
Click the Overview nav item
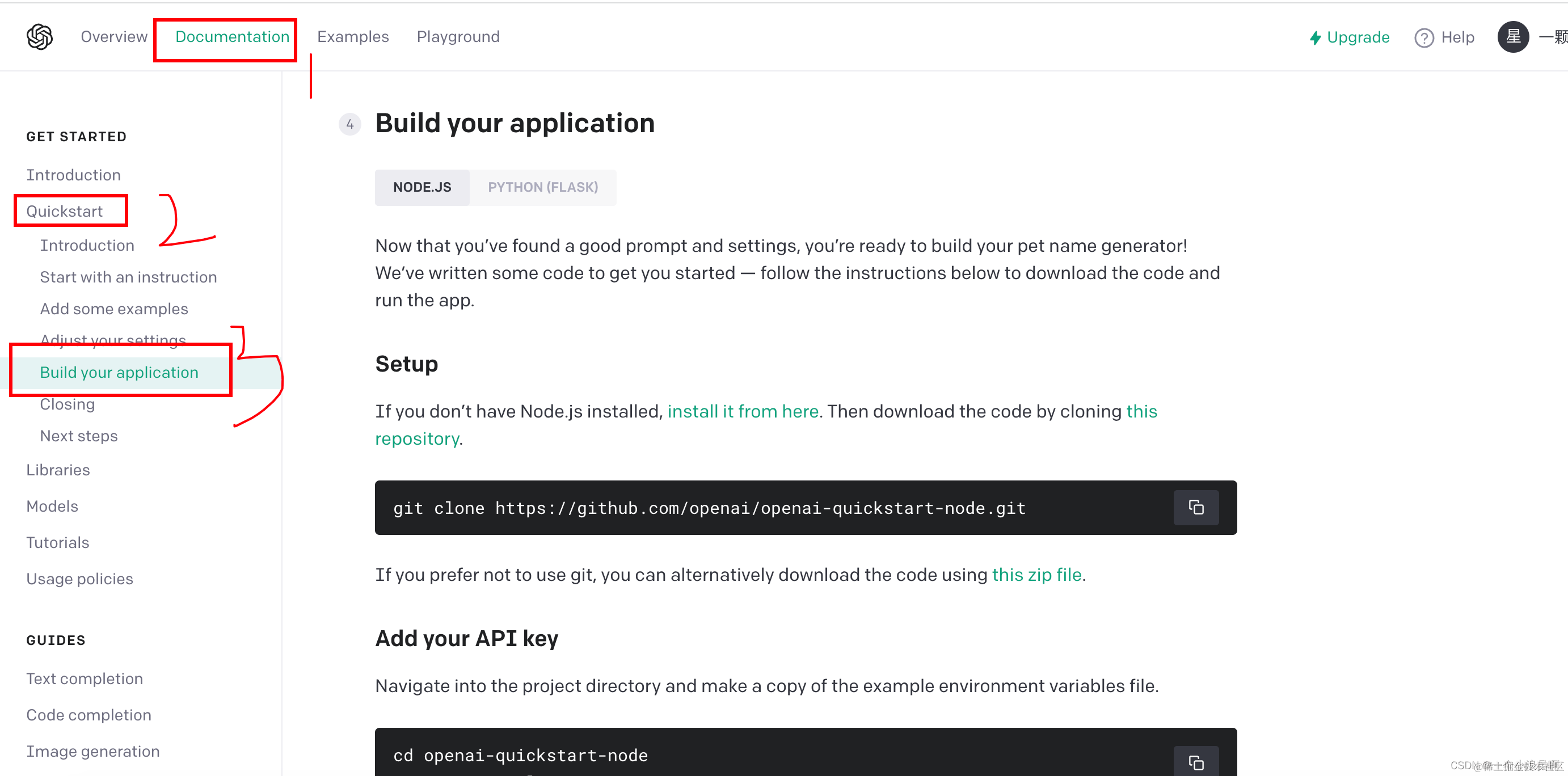pyautogui.click(x=114, y=36)
